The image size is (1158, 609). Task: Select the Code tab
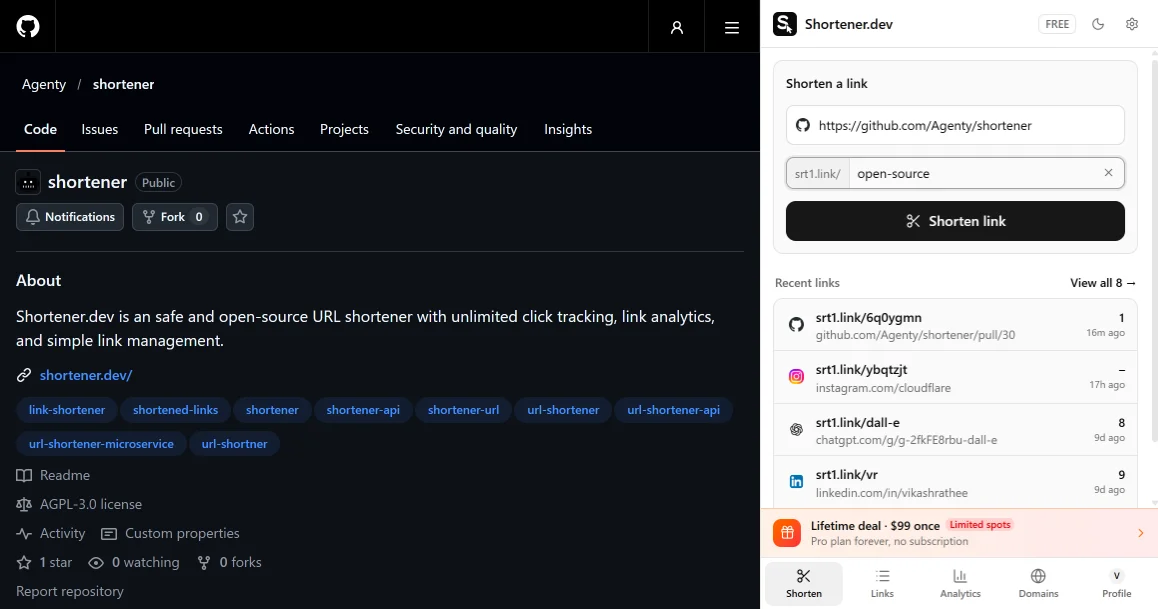(40, 129)
